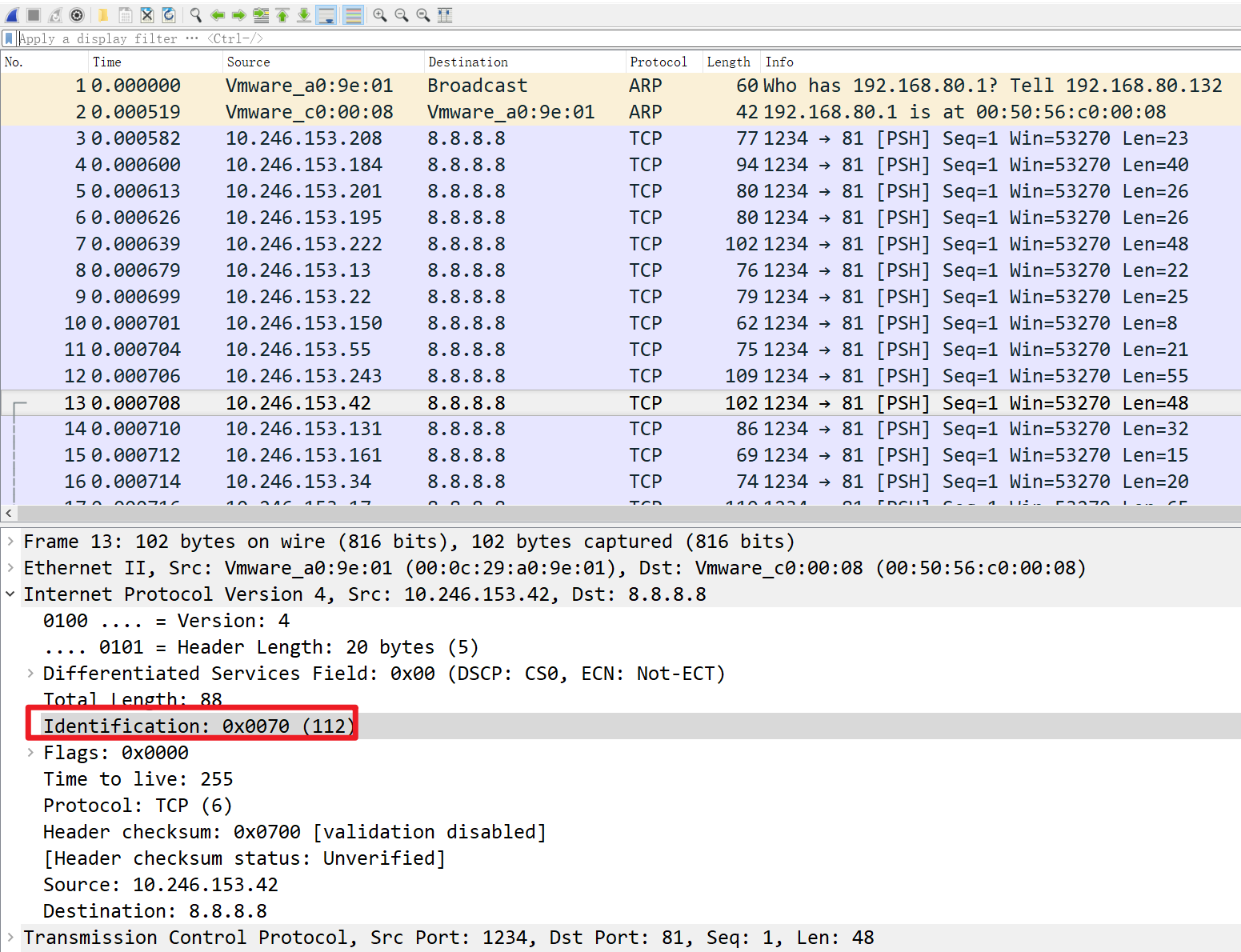1241x952 pixels.
Task: Expand the Frame 13 details
Action: coord(10,542)
